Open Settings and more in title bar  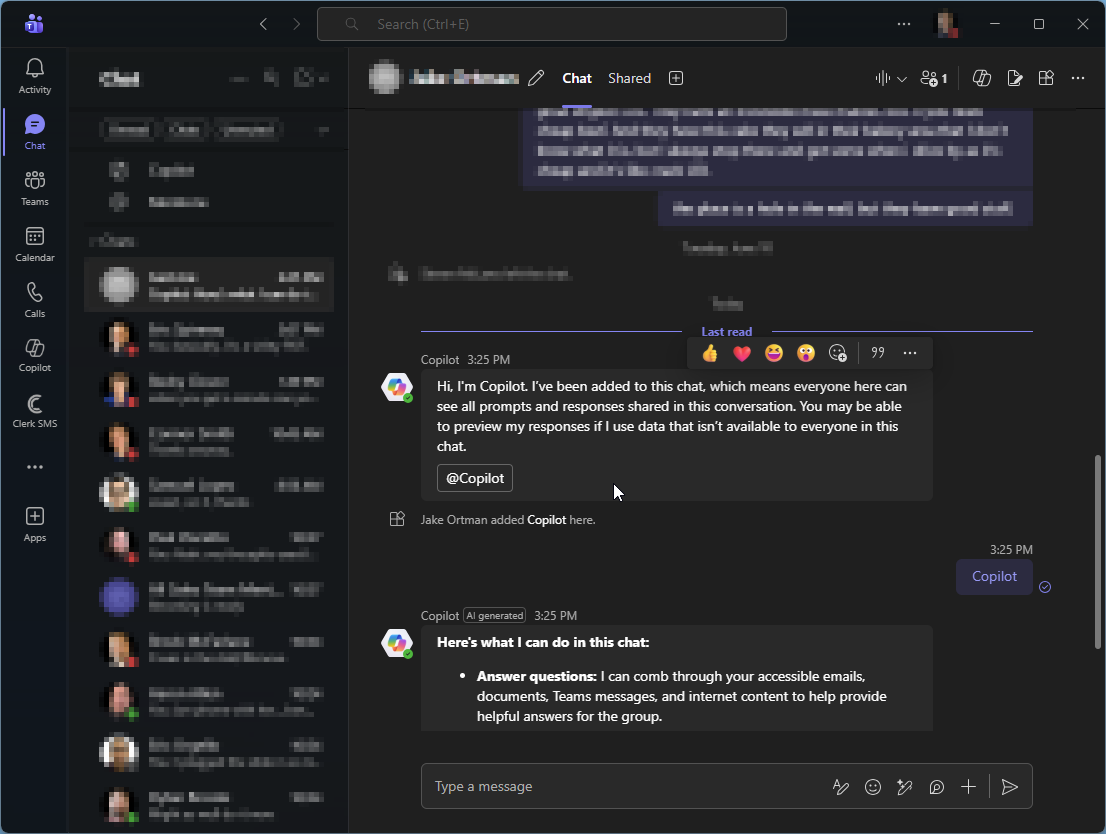904,24
